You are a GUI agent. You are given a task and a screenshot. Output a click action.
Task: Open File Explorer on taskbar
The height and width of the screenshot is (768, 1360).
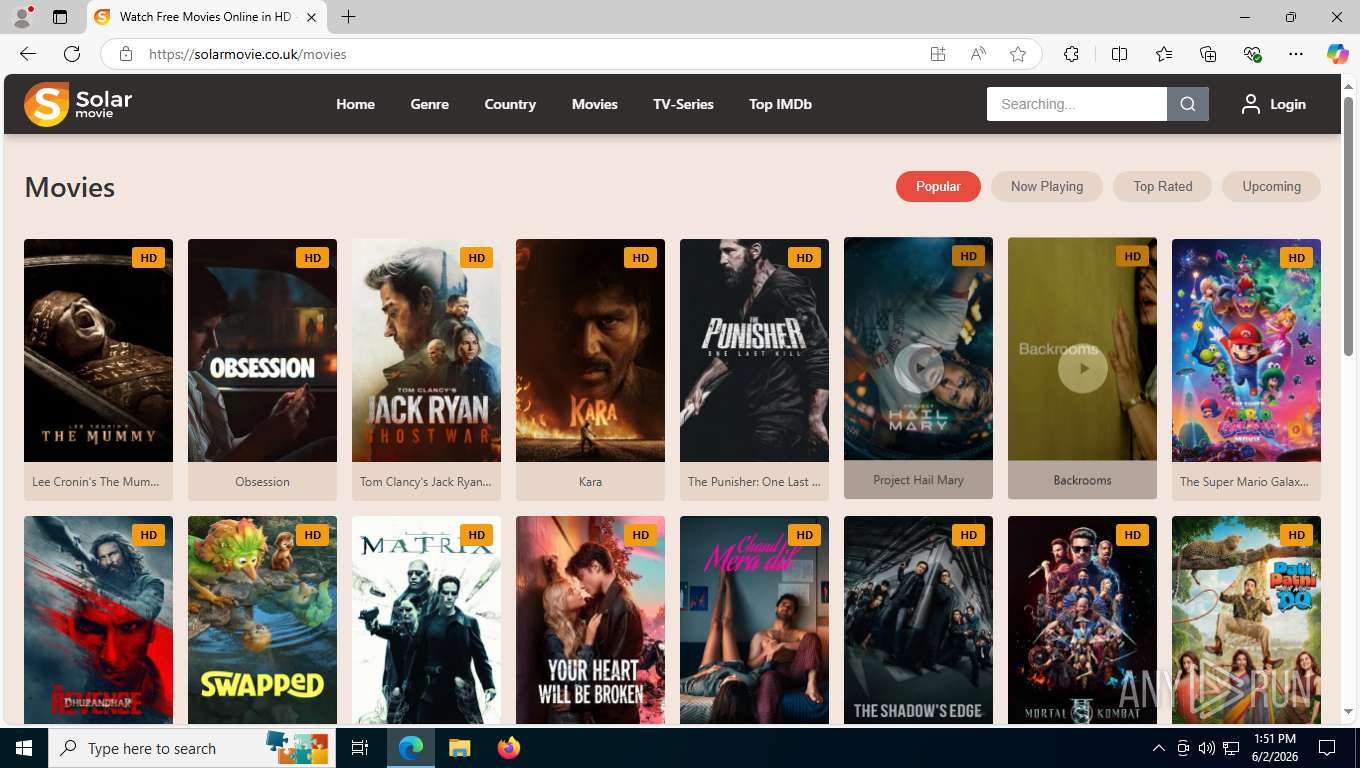tap(459, 748)
